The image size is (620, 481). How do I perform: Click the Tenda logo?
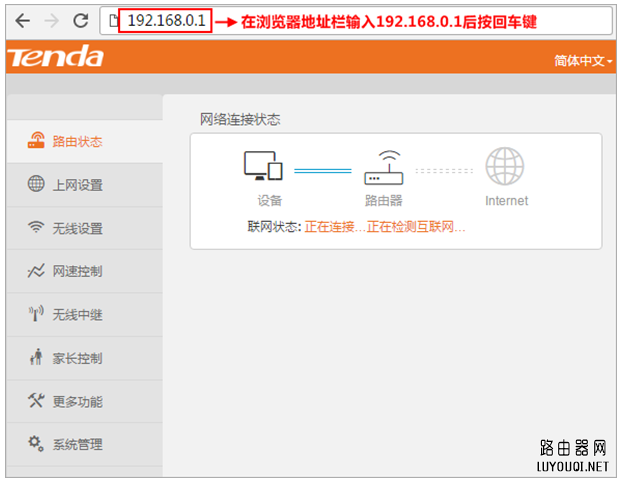click(56, 58)
